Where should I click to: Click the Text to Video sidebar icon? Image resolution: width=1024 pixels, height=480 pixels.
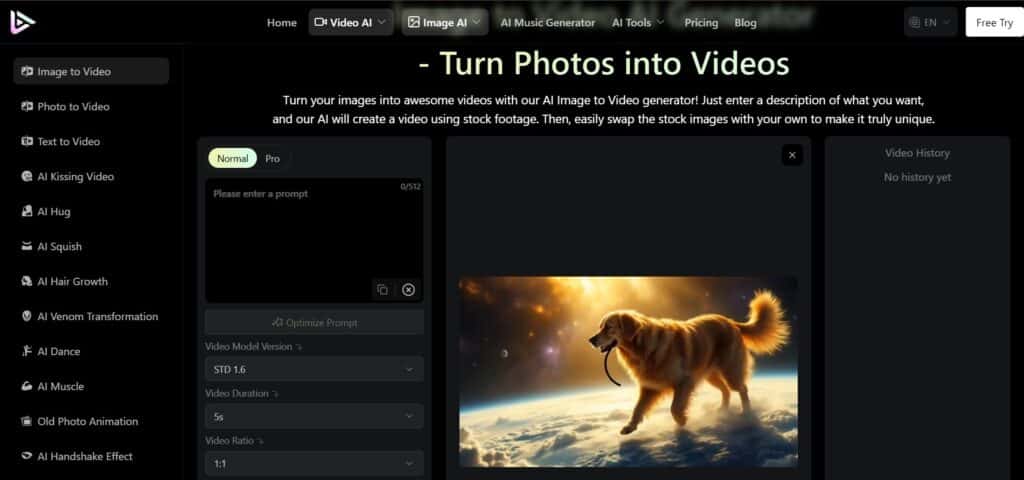pos(28,142)
